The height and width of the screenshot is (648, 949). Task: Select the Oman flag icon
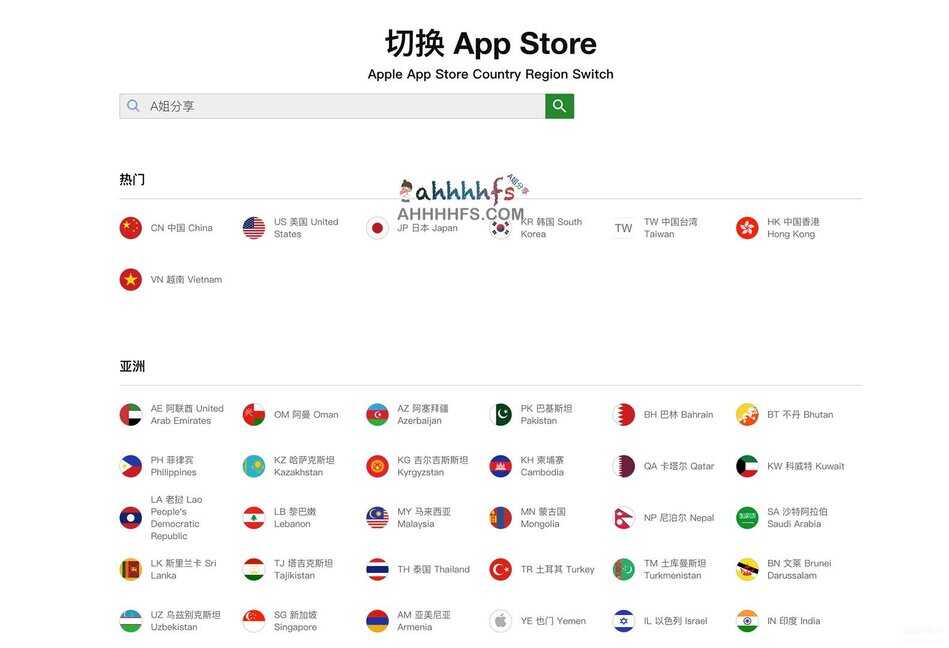pyautogui.click(x=254, y=414)
